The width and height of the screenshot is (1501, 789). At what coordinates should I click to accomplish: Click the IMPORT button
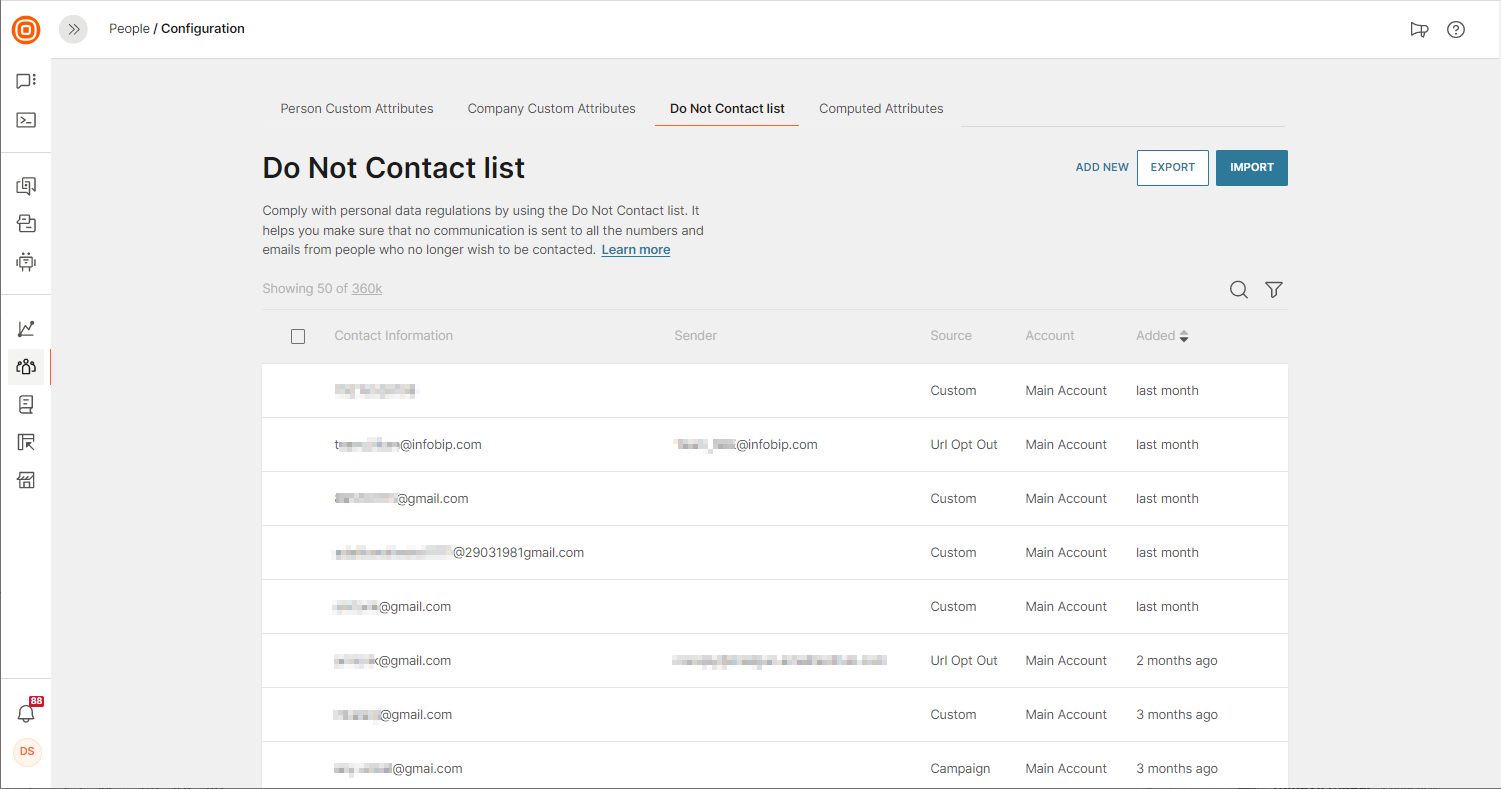point(1251,168)
